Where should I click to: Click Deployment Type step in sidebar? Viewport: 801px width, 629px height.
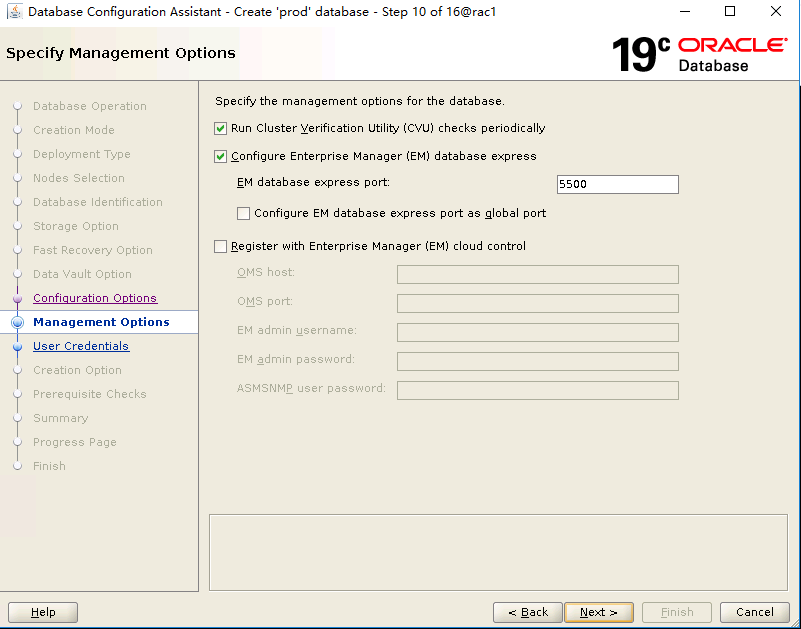(82, 154)
